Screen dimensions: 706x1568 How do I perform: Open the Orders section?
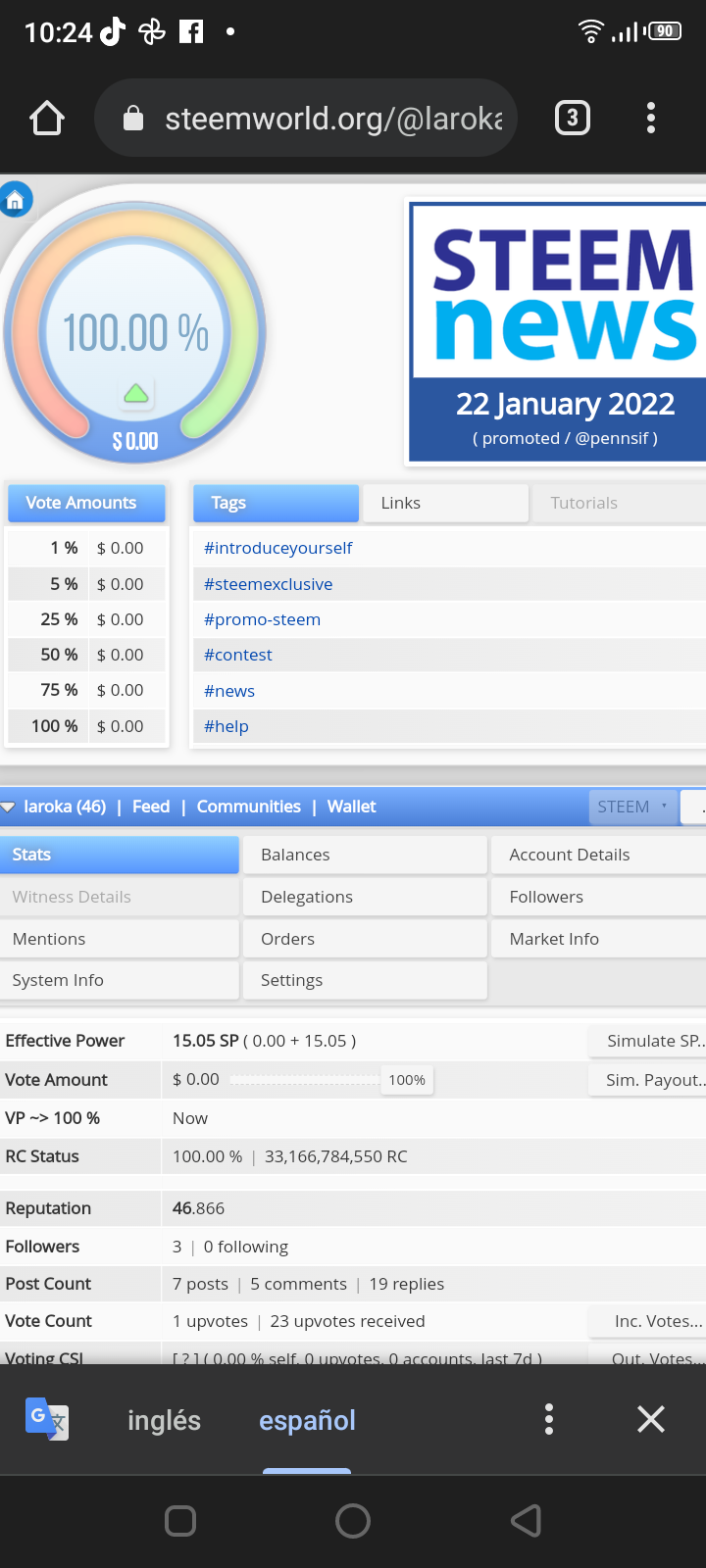(366, 939)
